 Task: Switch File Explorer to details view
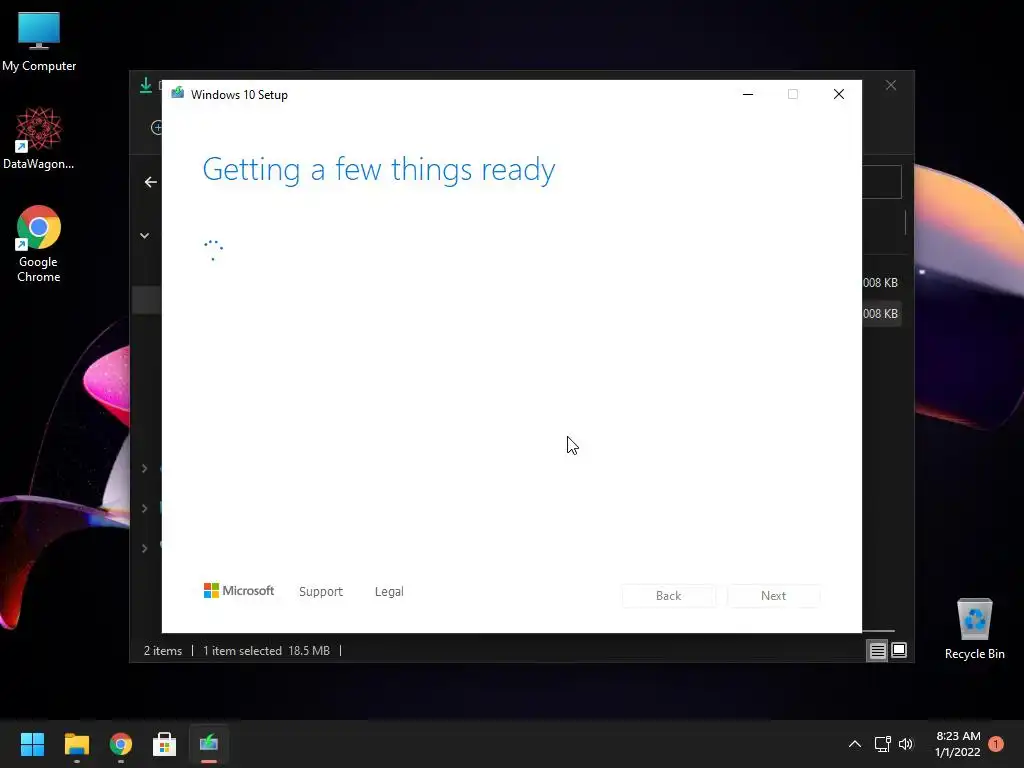coord(877,650)
